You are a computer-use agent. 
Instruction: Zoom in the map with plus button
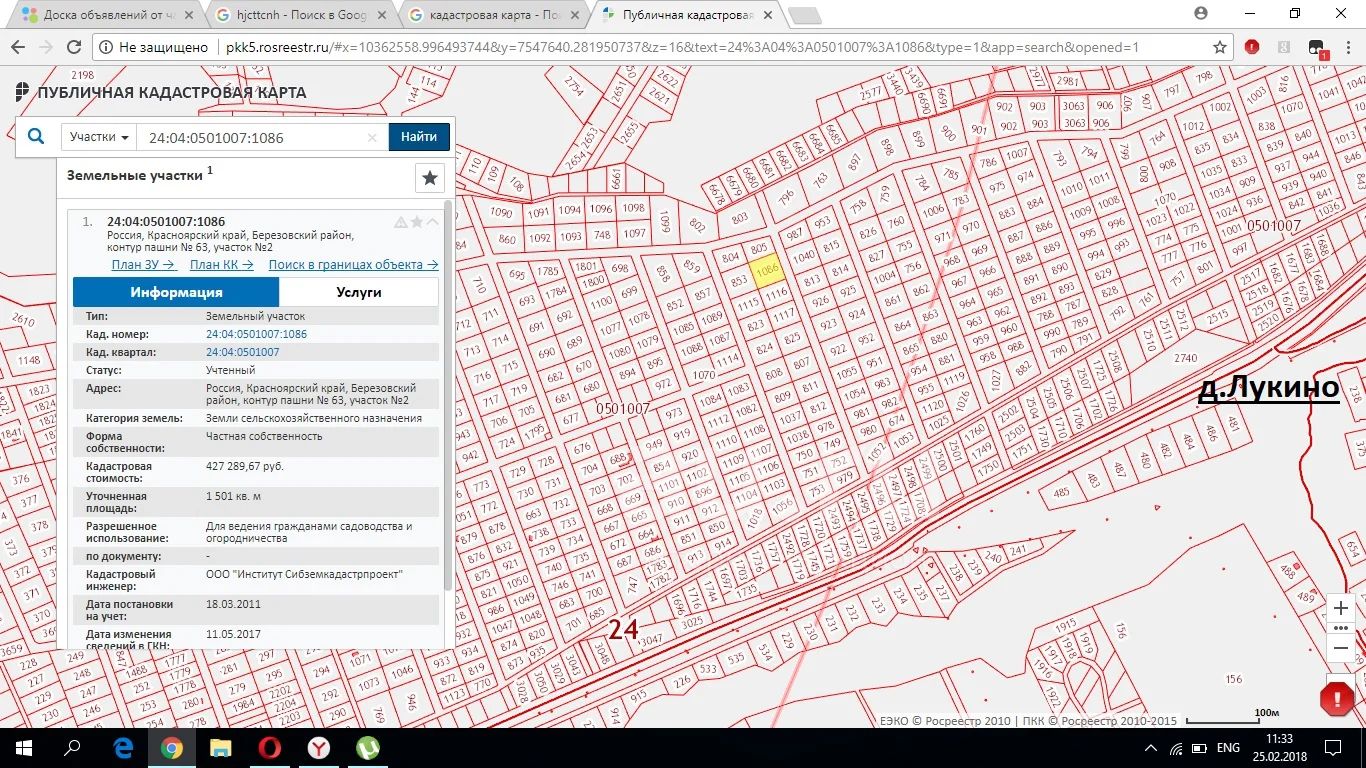[1341, 608]
